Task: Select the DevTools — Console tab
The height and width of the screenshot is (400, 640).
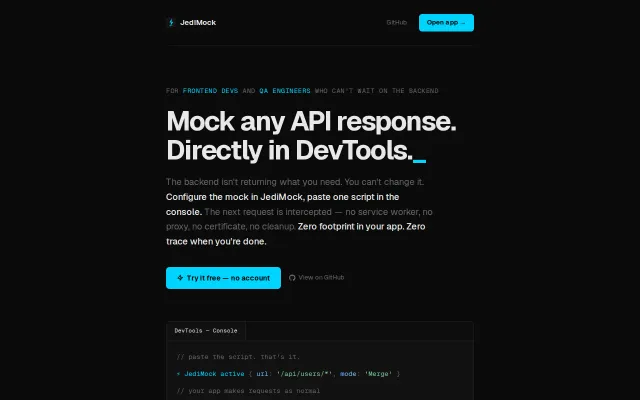Action: (x=206, y=331)
